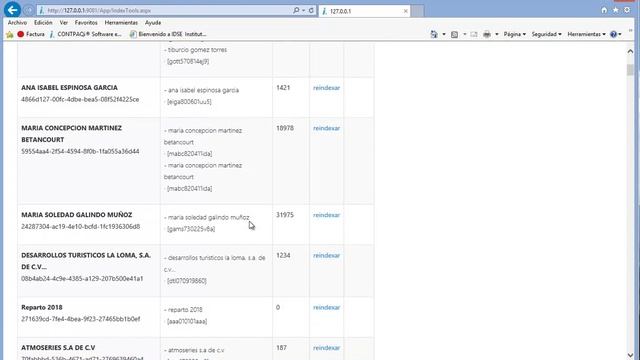Open the Bienvenido a IDSE favorite link

(x=168, y=34)
